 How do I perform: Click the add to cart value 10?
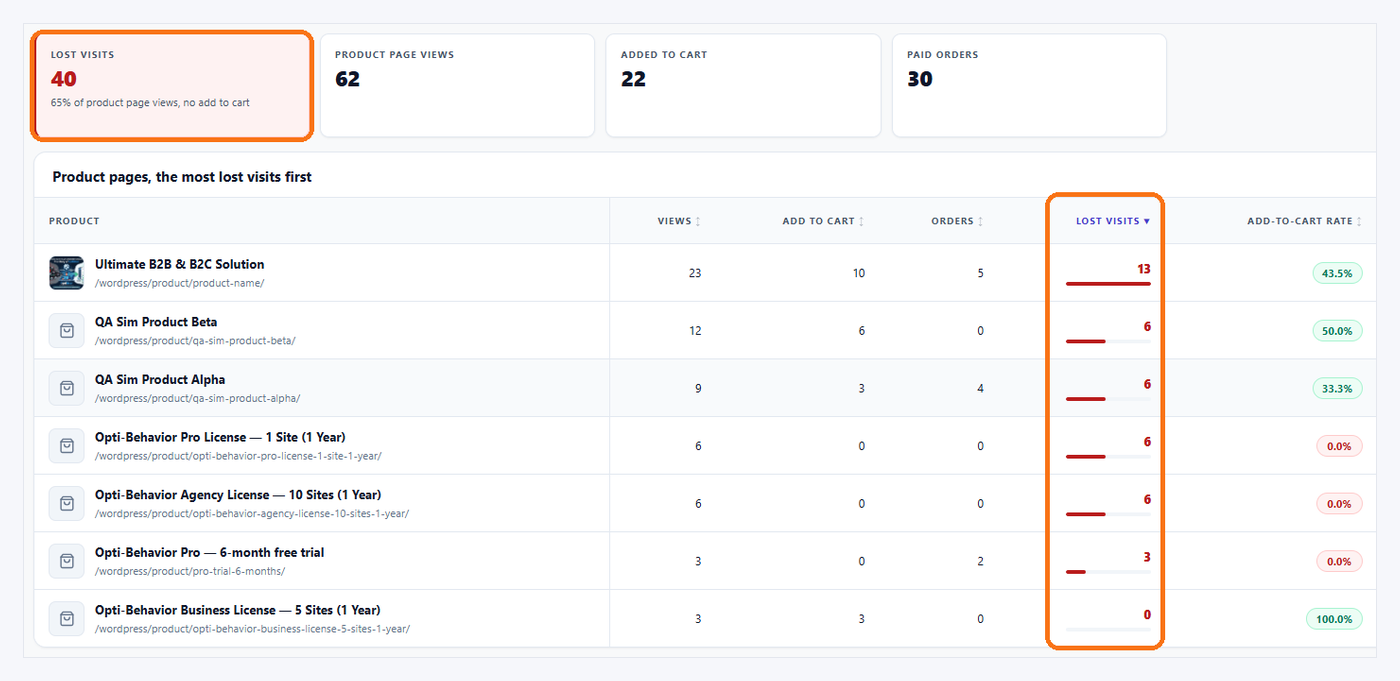point(858,273)
